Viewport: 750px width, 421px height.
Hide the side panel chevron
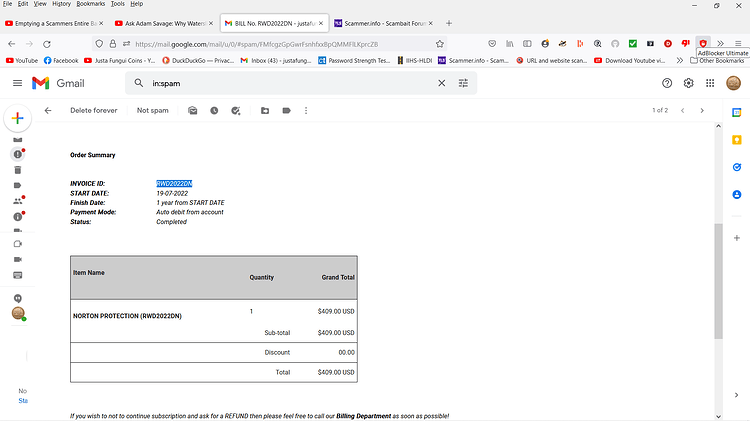point(736,395)
